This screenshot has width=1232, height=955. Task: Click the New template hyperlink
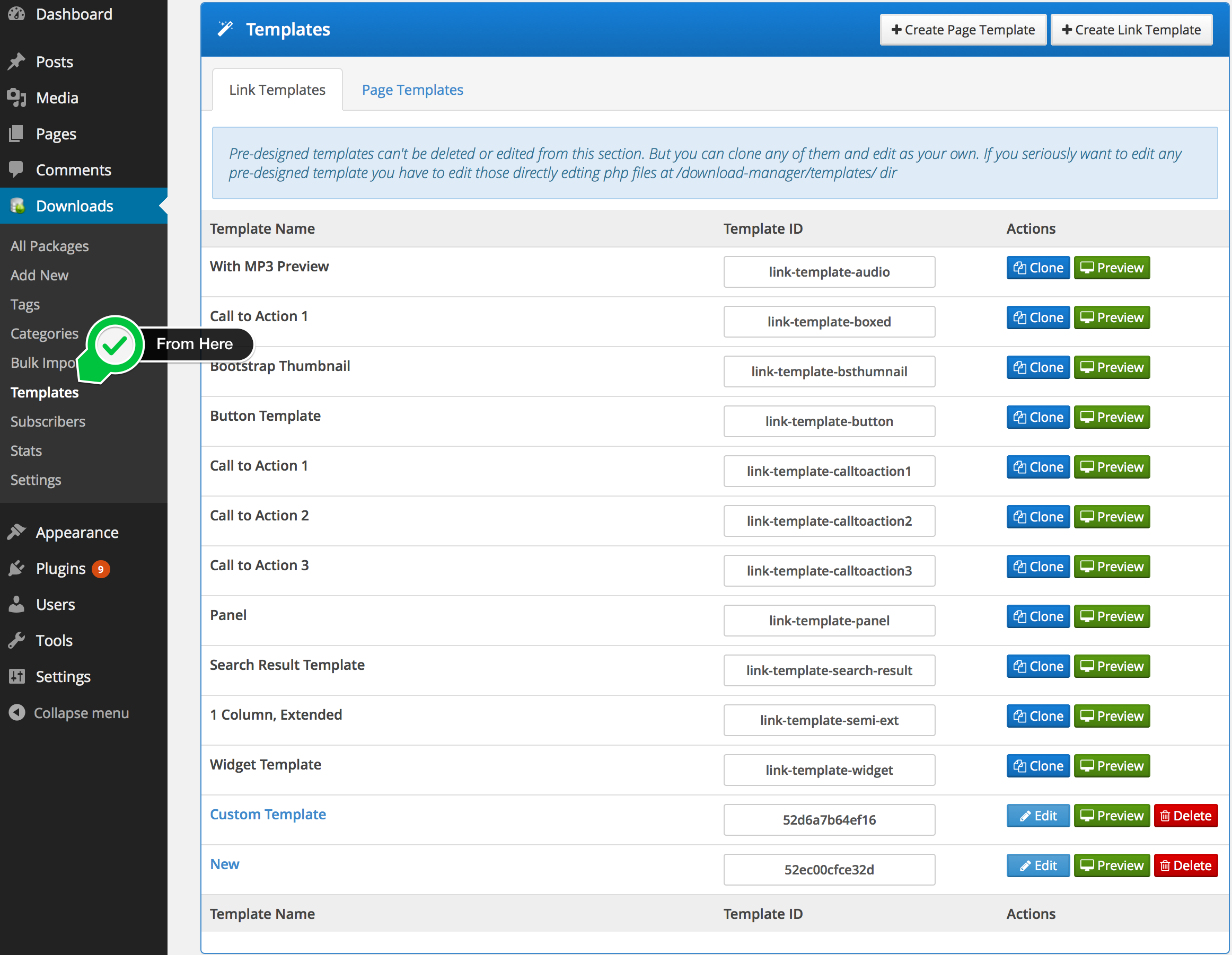tap(223, 863)
